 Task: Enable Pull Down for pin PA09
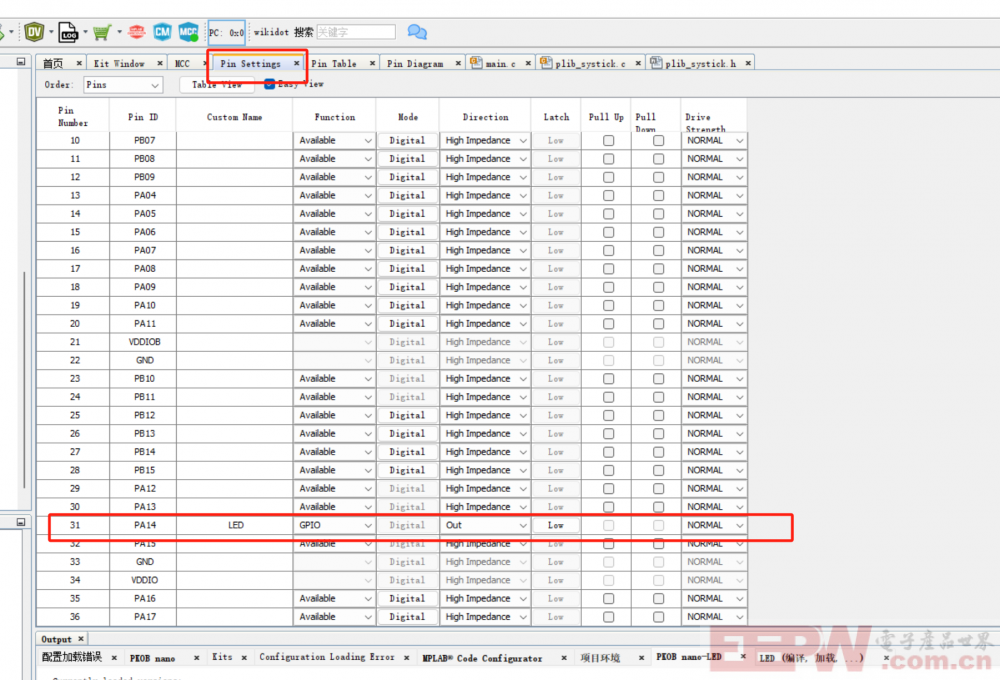click(658, 287)
